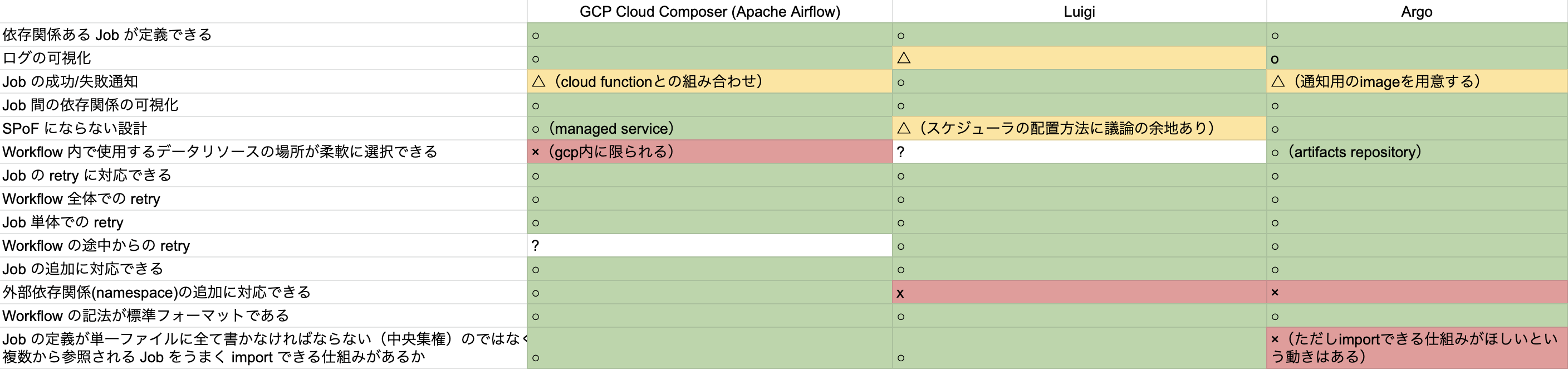Select the Argo 'ただしimportできる仕組み' red cell

(1417, 348)
